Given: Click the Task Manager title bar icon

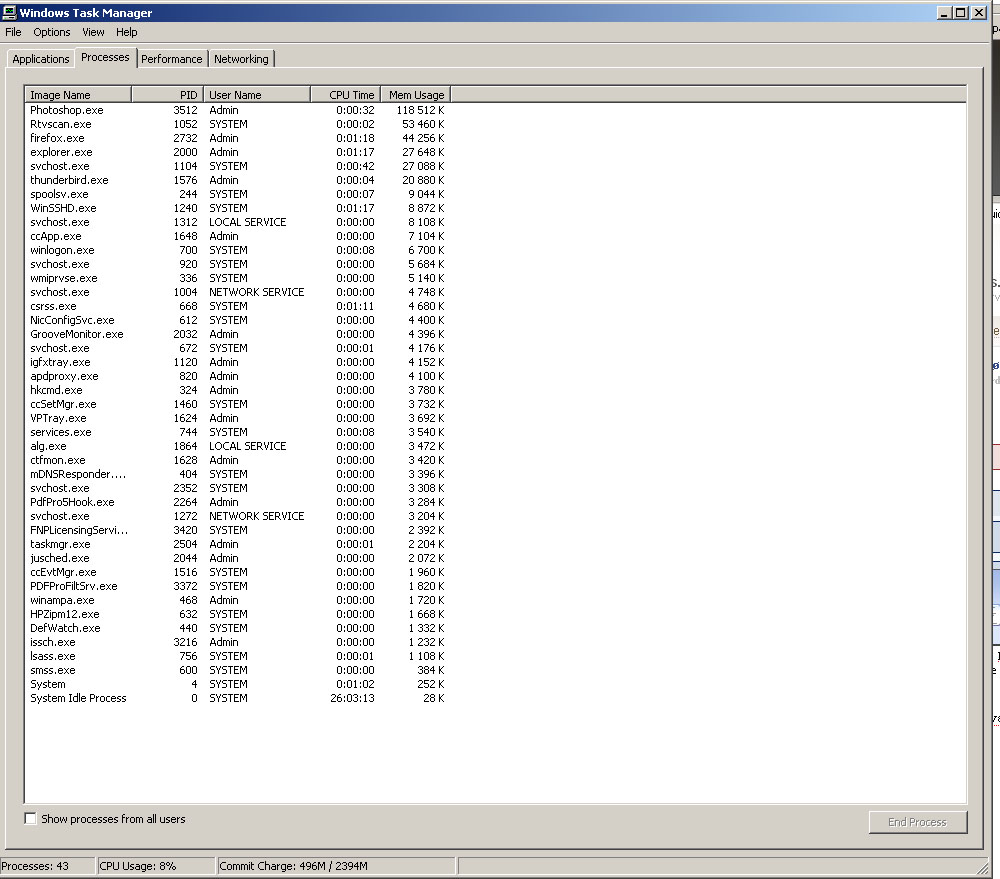Looking at the screenshot, I should coord(9,12).
